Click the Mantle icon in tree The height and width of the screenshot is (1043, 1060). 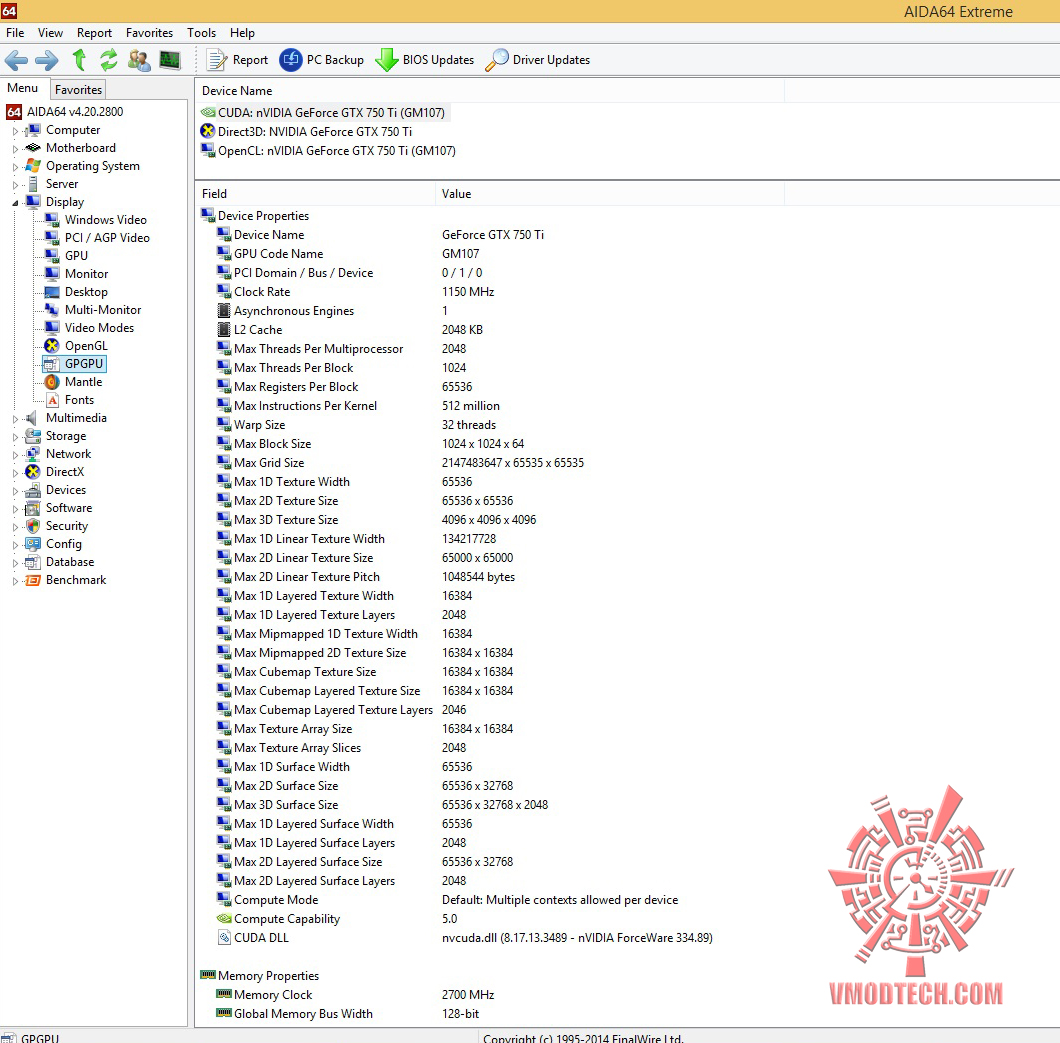pos(52,382)
